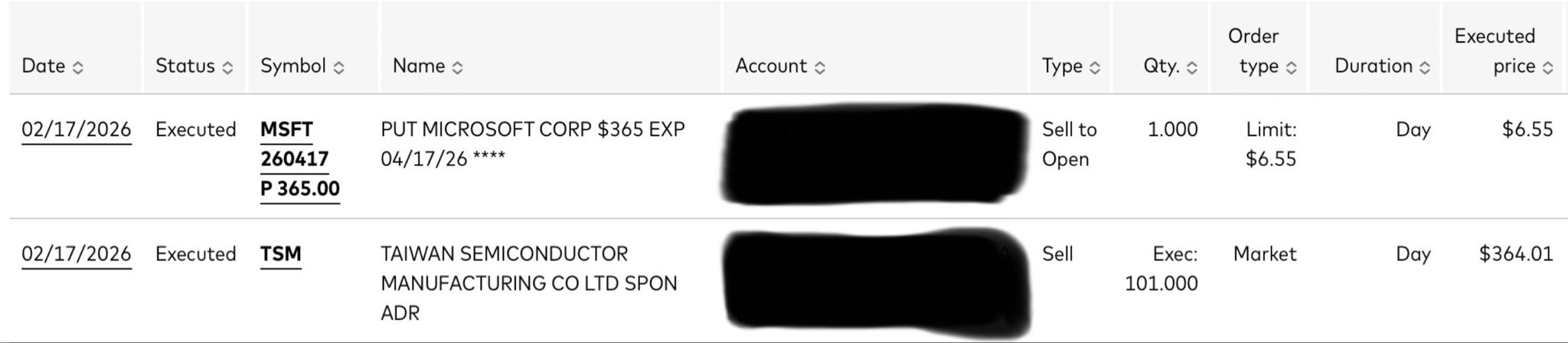Open the MSFT 260417 P 365.00 symbol link
Viewport: 1568px width, 343px height.
(x=299, y=159)
